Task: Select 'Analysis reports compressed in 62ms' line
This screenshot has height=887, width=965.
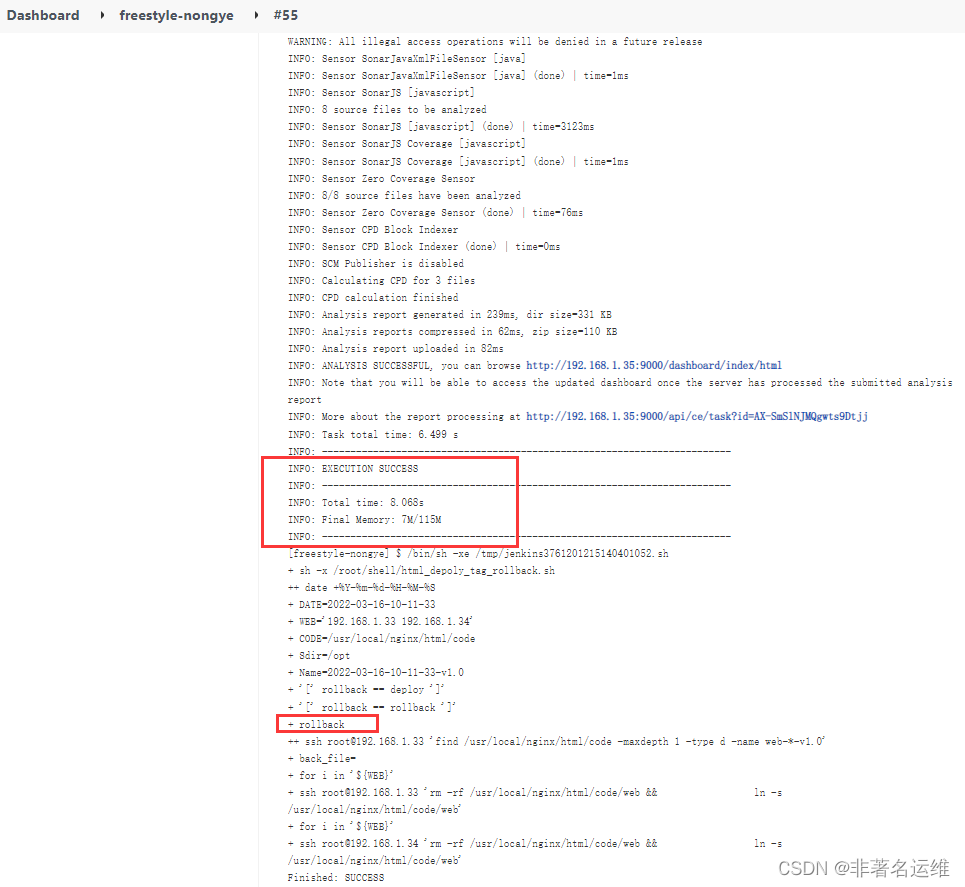Action: coord(452,332)
